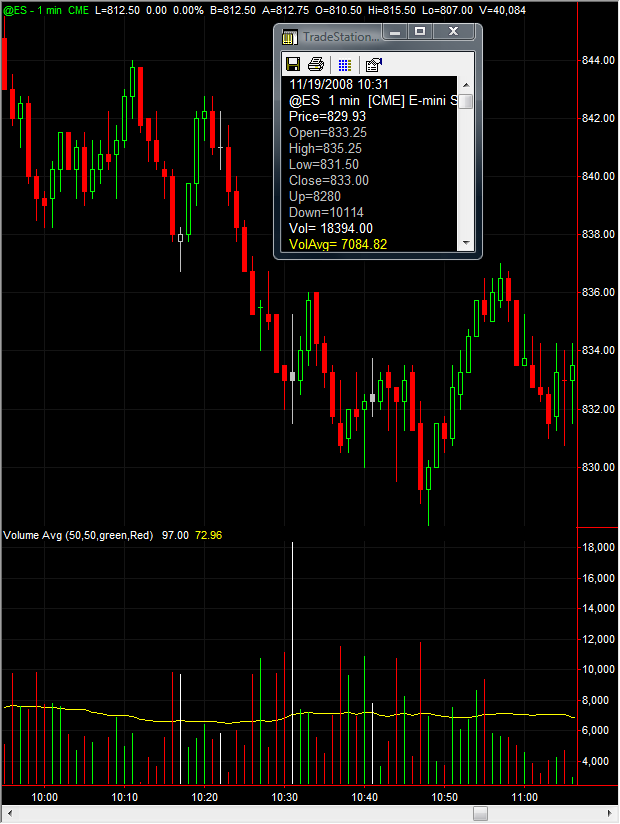Minimize the TradeStation data window
Viewport: 620px width, 824px height.
click(396, 32)
